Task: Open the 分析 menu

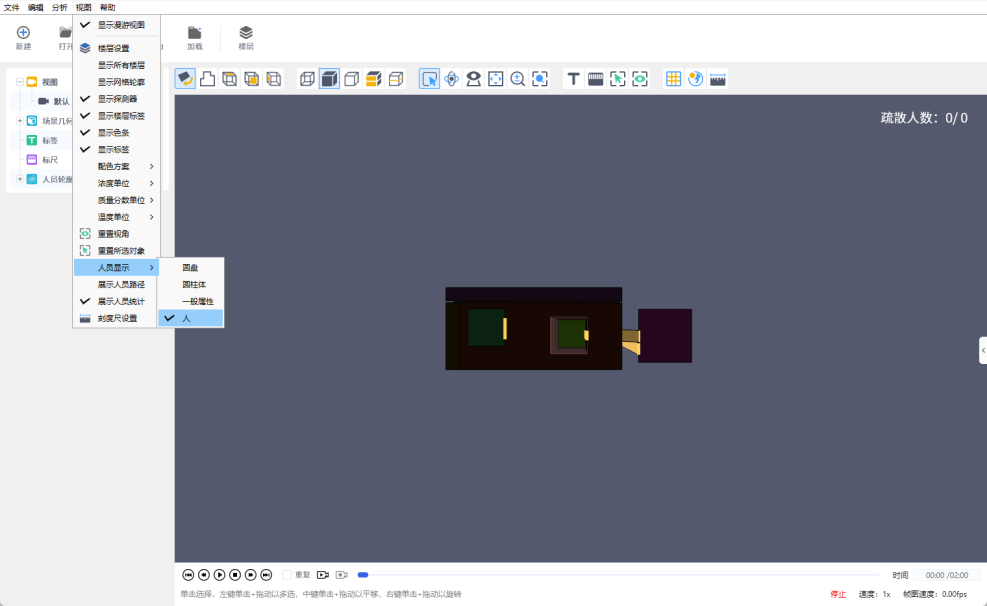Action: [59, 8]
